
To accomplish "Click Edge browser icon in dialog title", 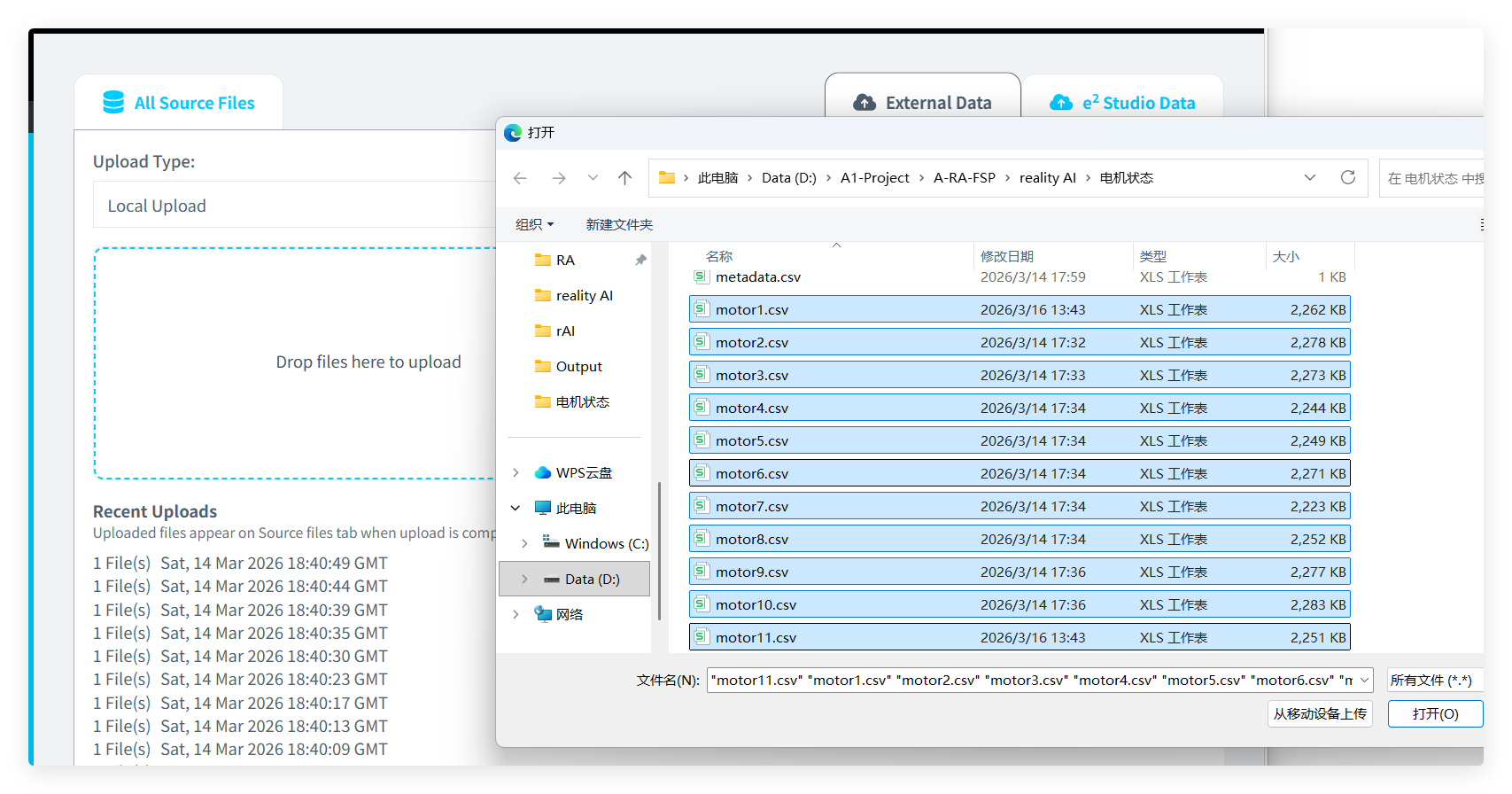I will pos(513,133).
